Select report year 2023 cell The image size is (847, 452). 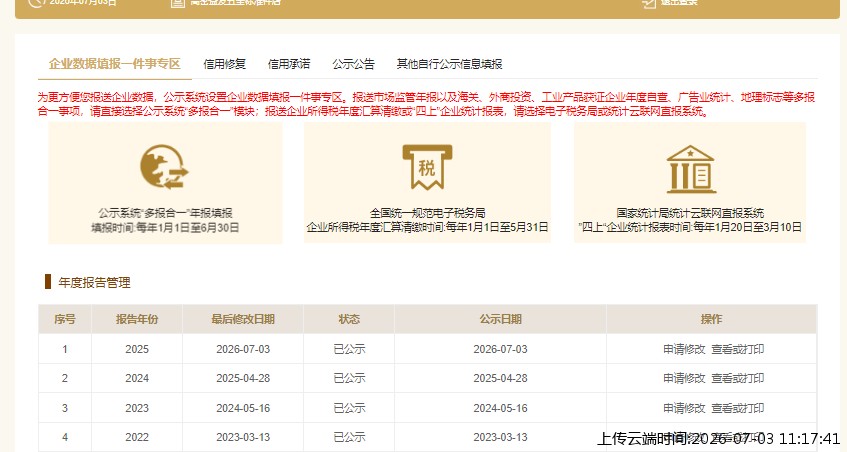click(x=137, y=408)
